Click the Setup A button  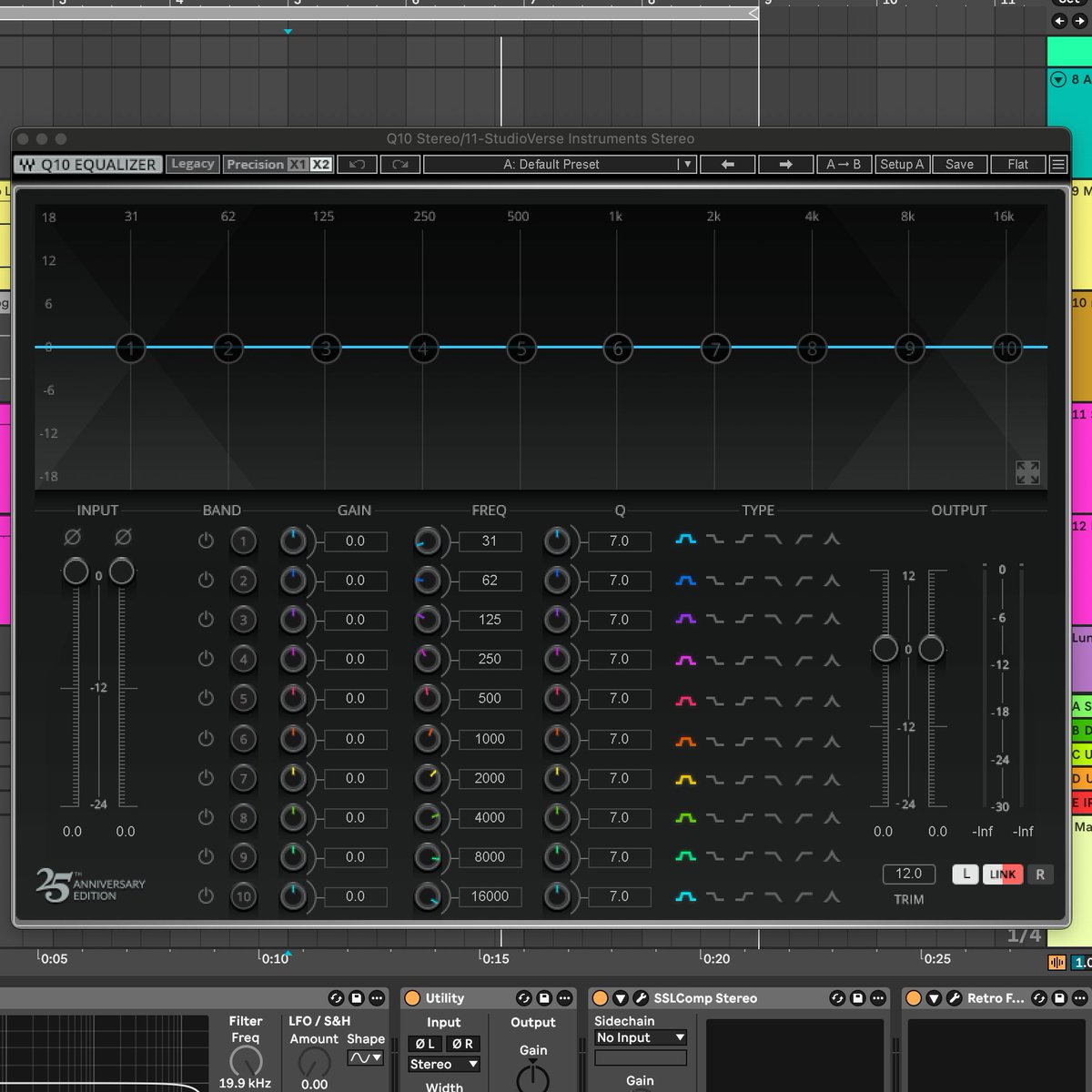[902, 165]
